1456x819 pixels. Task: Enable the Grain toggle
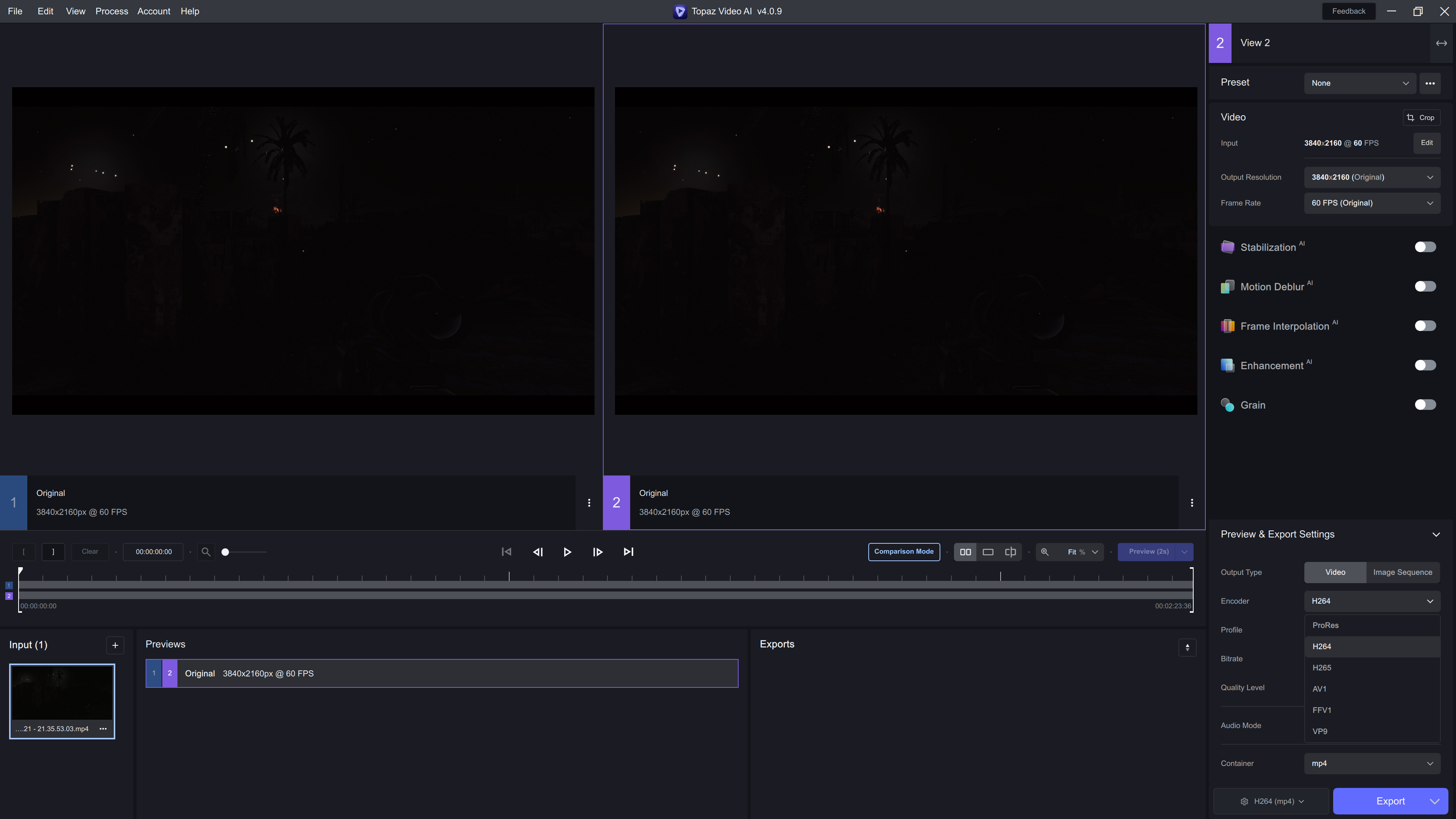[1425, 405]
